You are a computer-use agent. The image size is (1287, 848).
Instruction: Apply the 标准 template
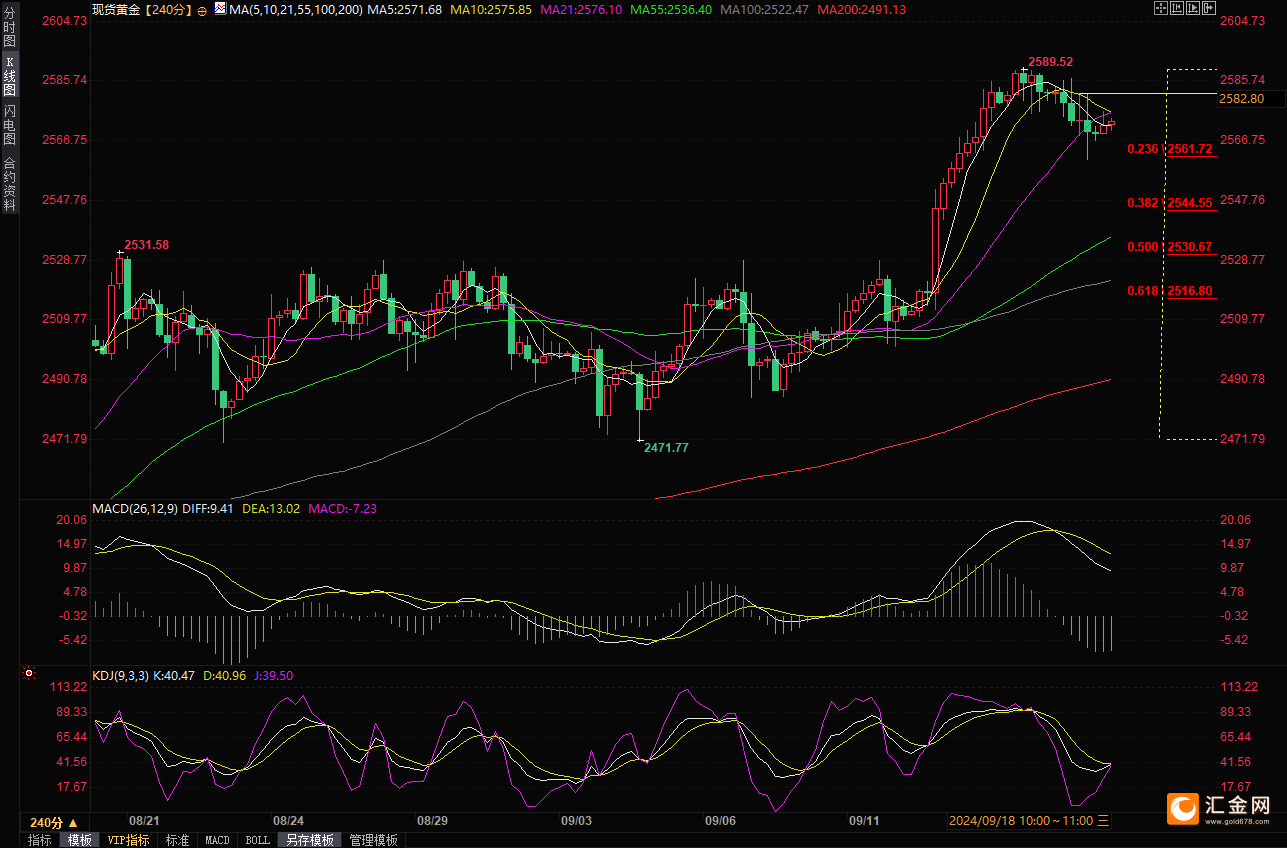click(x=177, y=840)
